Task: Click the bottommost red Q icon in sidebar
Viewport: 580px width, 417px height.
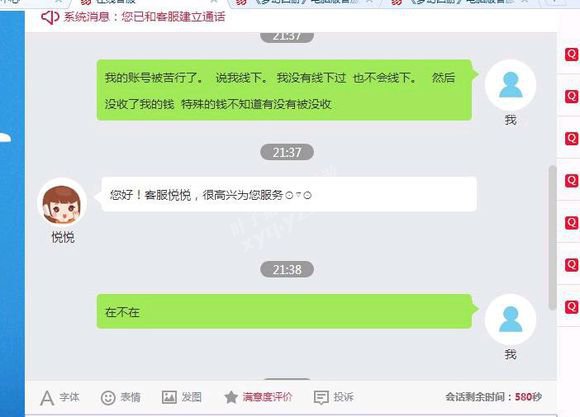Action: [x=571, y=307]
